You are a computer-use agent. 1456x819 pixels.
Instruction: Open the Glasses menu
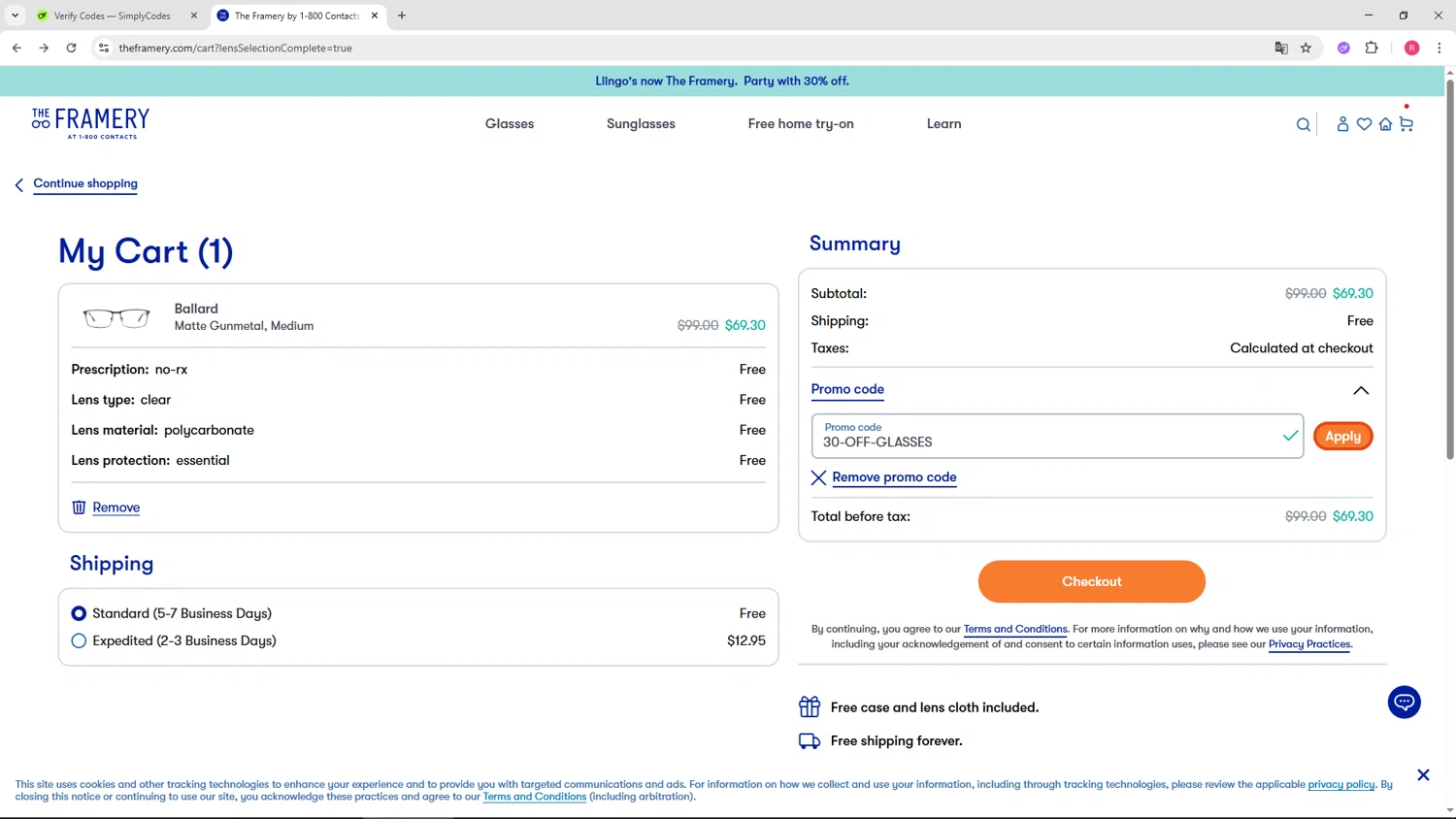click(x=510, y=123)
